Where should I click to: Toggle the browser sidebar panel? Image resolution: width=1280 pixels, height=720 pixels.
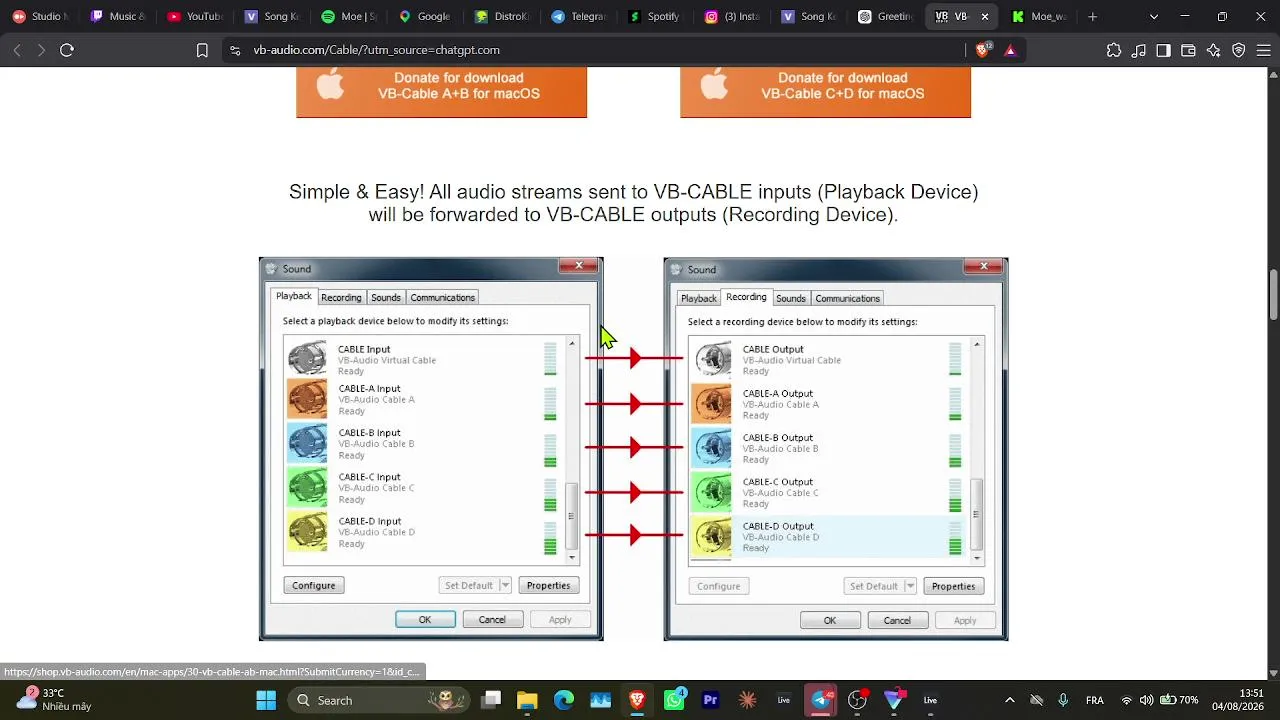[x=1163, y=50]
